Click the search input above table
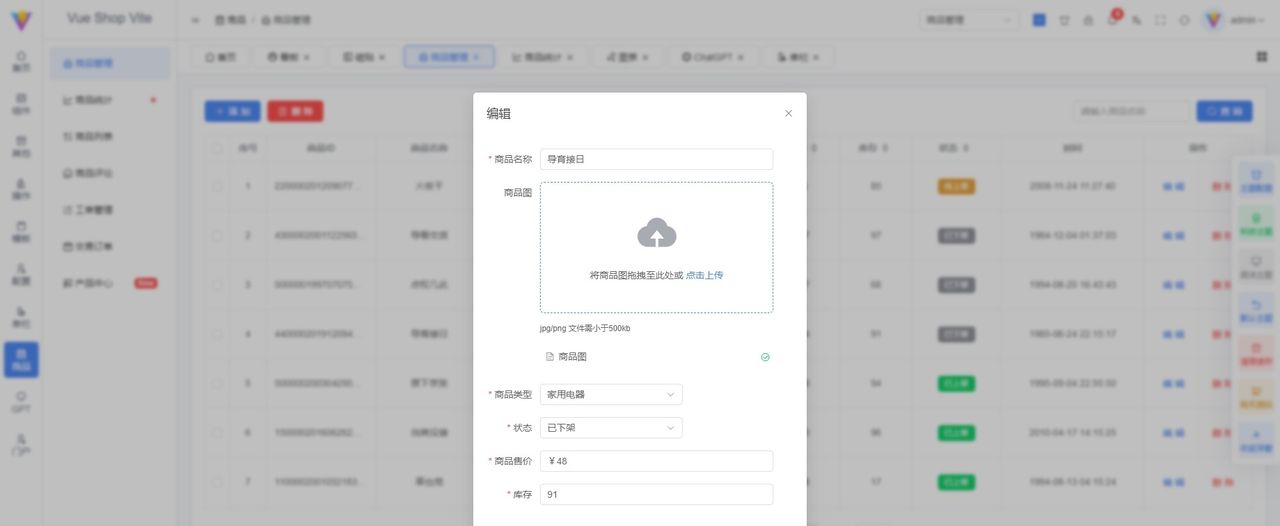1280x526 pixels. click(1131, 111)
